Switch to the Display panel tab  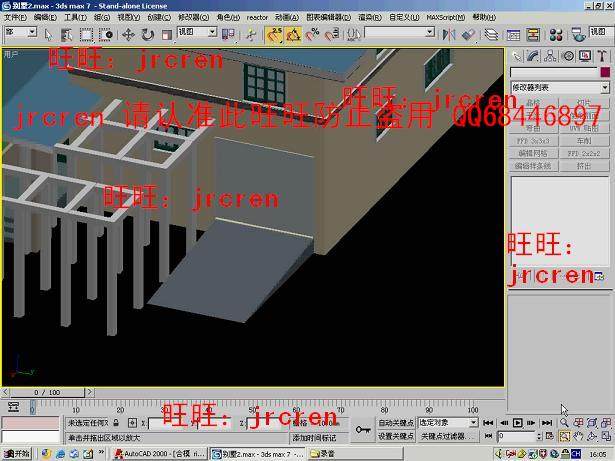click(x=585, y=56)
